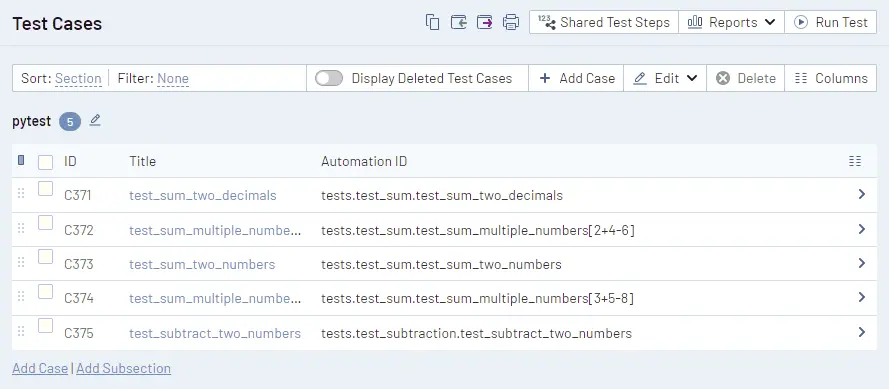Click the pytest count badge 5

[70, 121]
